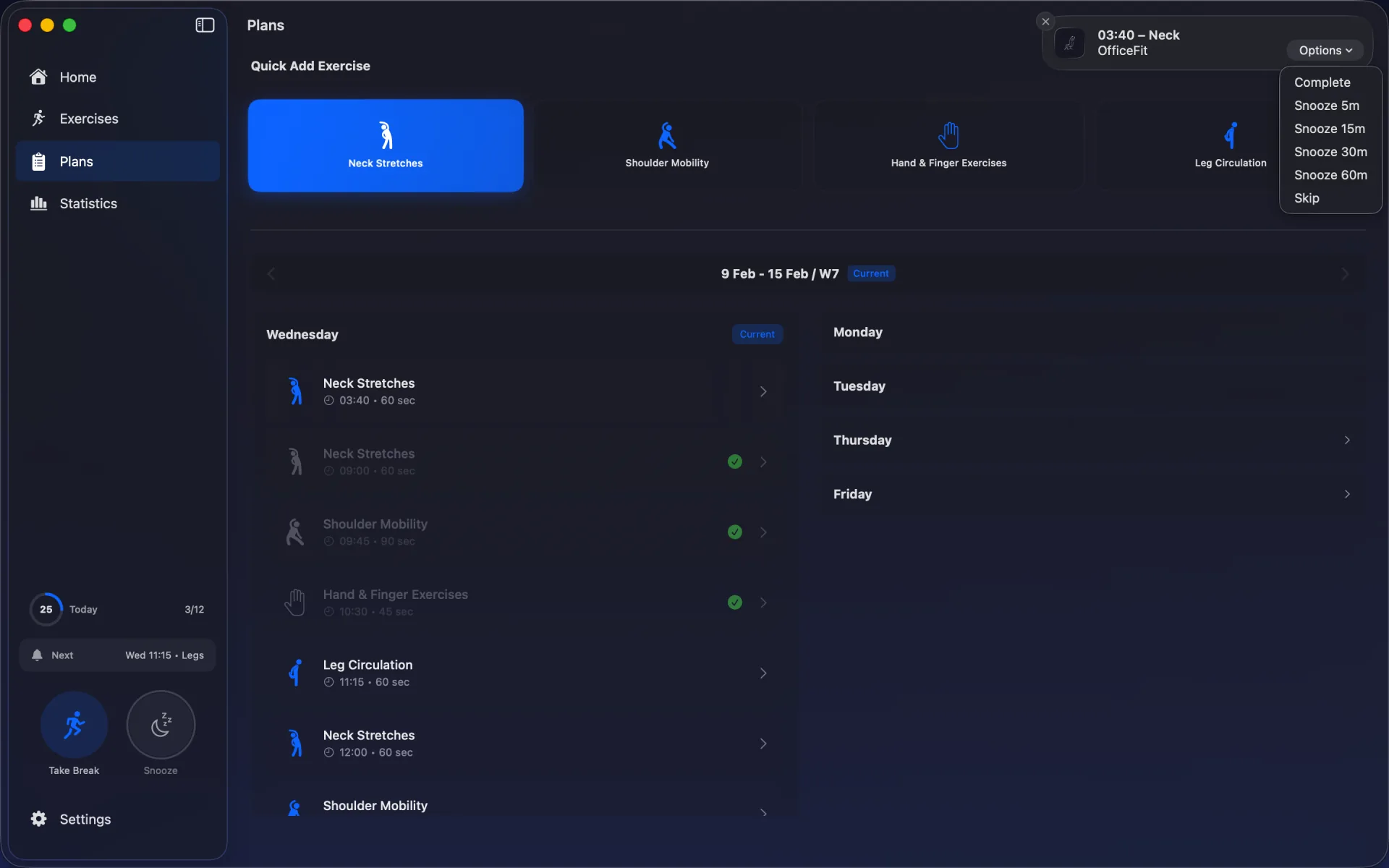Expand the Thursday plan section
The height and width of the screenshot is (868, 1389).
[1348, 440]
